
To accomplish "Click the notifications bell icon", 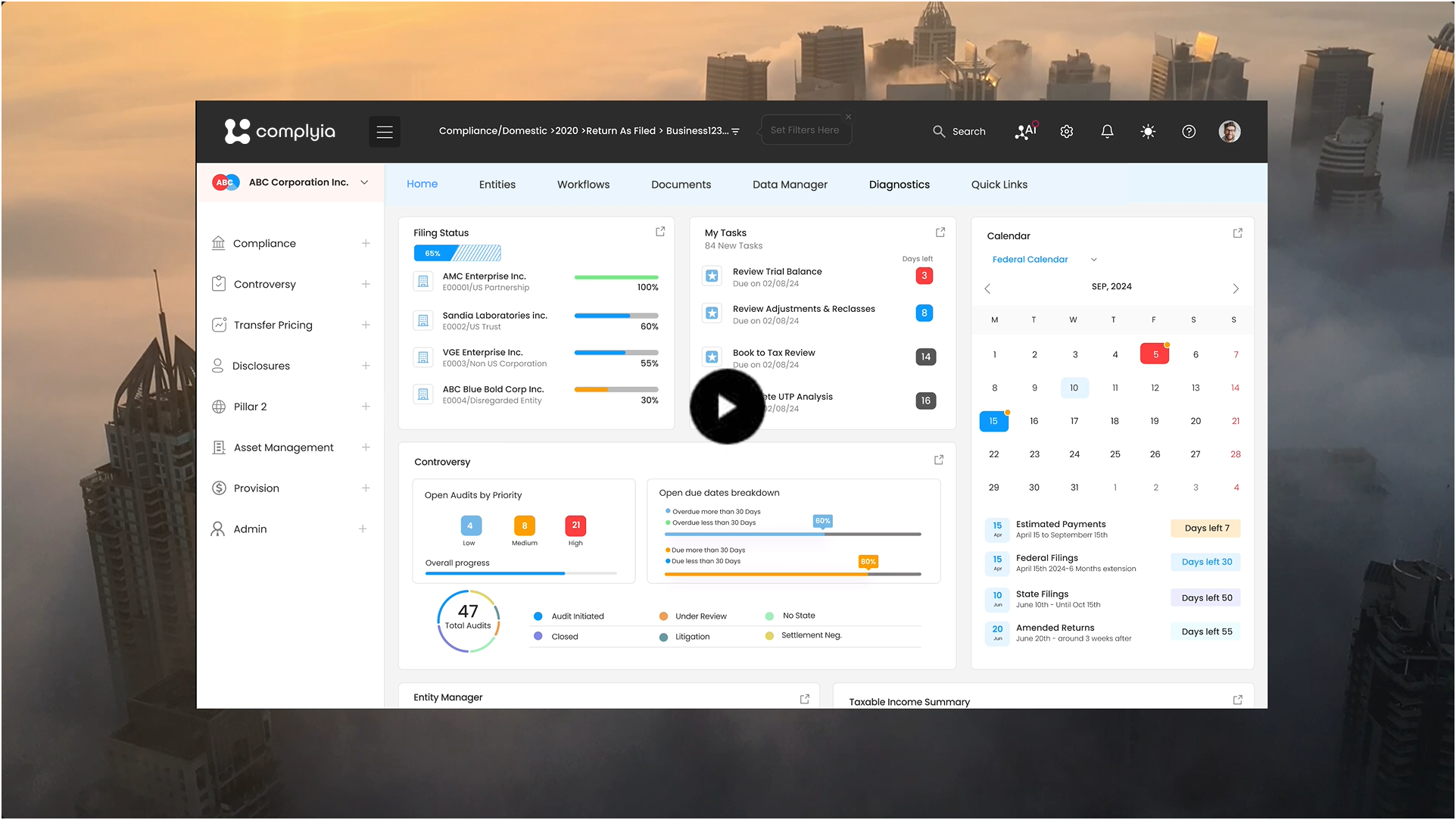I will [x=1107, y=131].
